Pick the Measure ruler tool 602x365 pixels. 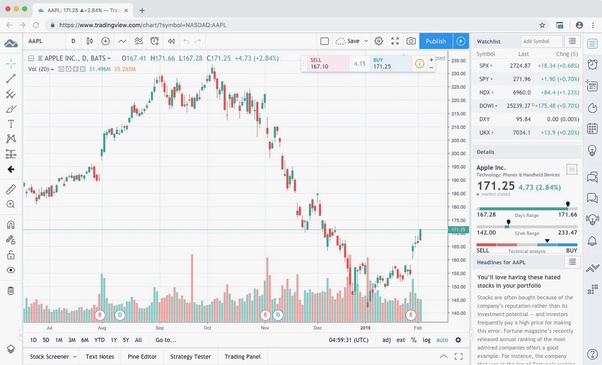(11, 189)
